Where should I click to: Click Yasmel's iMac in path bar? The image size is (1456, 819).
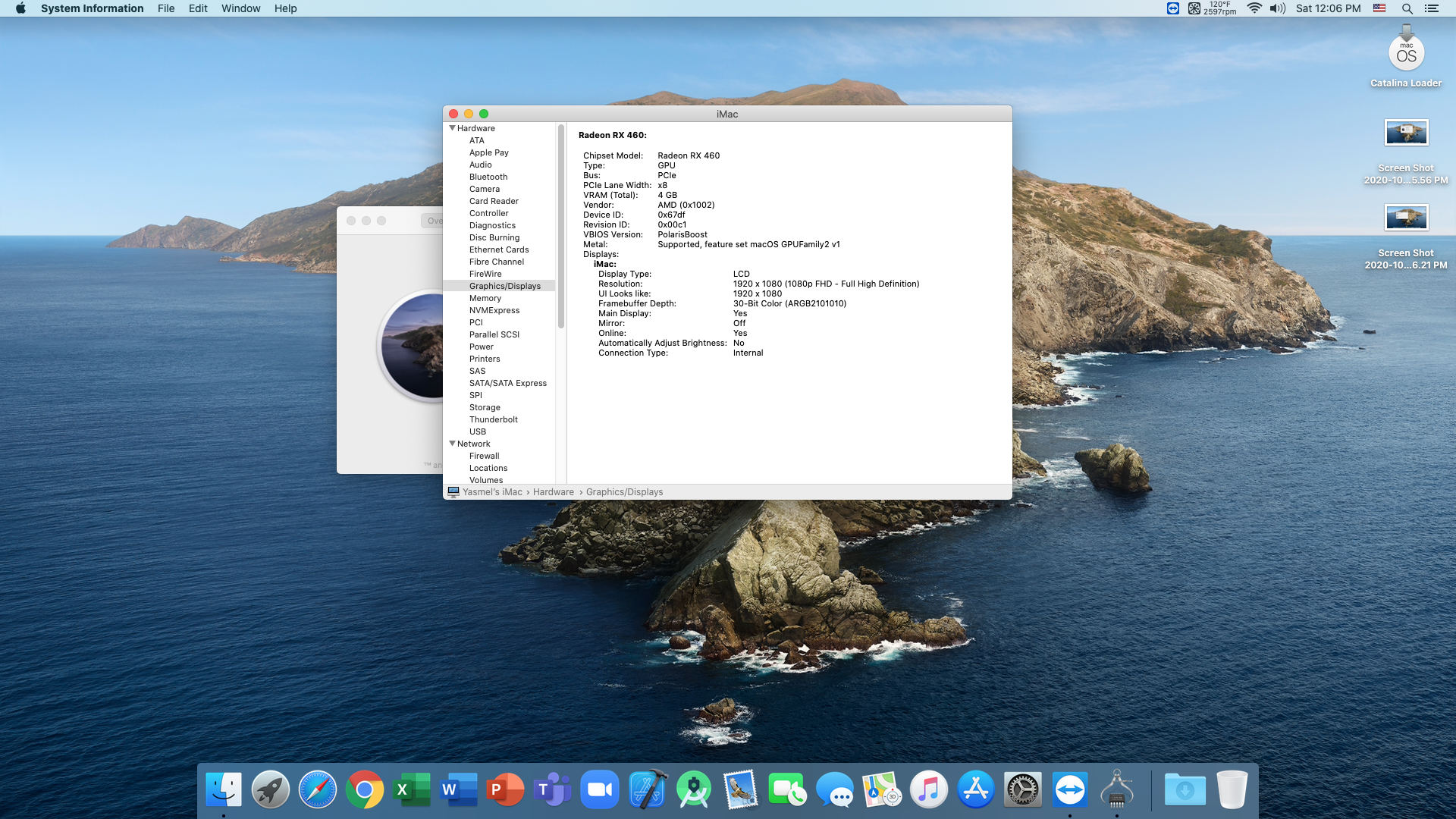pos(492,492)
